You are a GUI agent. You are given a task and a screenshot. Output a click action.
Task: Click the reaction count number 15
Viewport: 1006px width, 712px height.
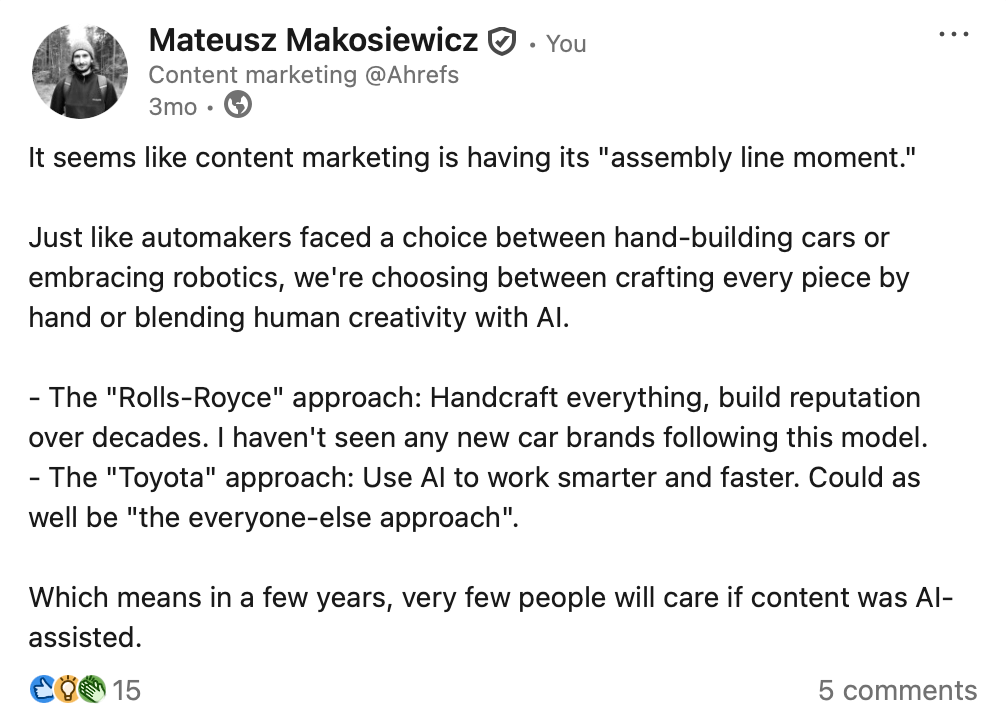[126, 690]
